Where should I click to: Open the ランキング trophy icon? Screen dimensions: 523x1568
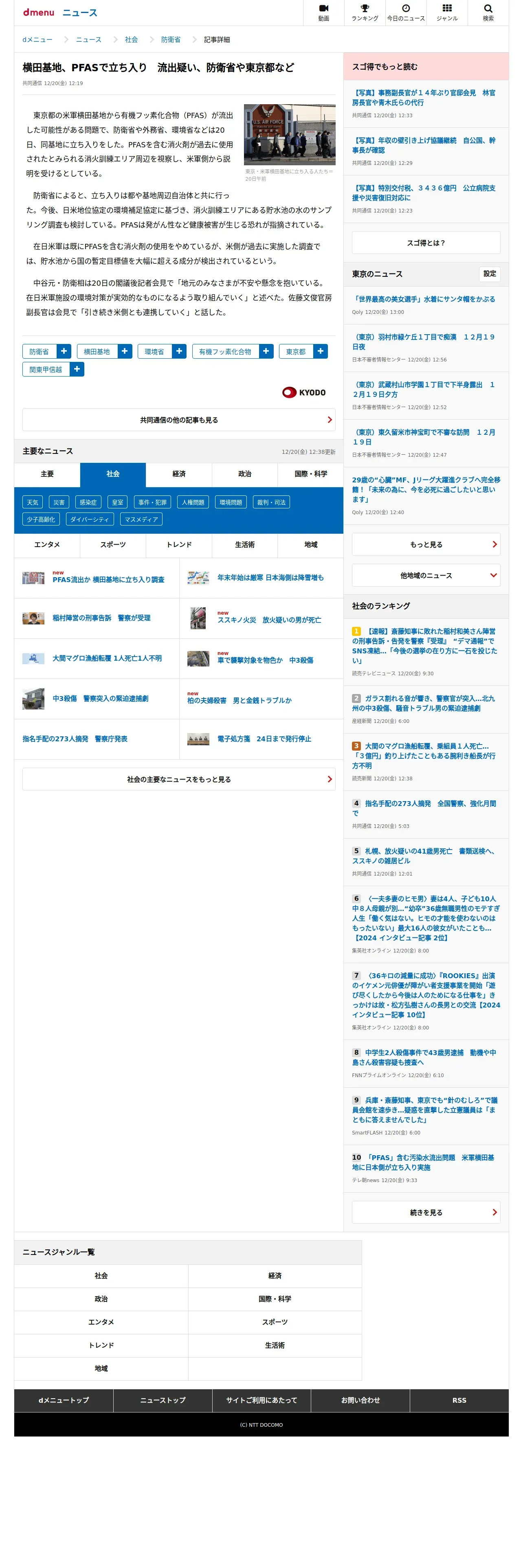point(365,13)
